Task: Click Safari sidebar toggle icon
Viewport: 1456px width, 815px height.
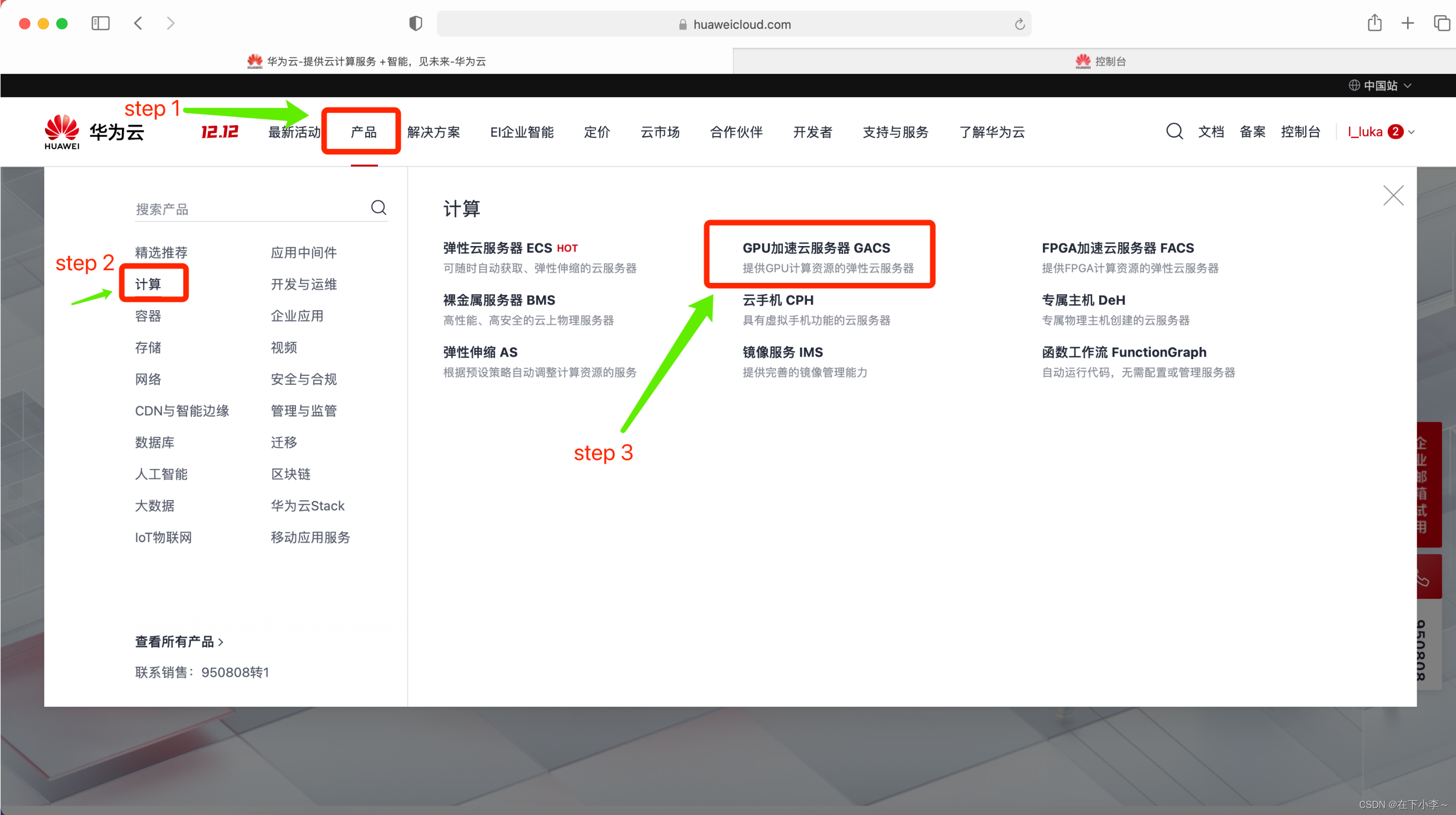Action: 100,23
